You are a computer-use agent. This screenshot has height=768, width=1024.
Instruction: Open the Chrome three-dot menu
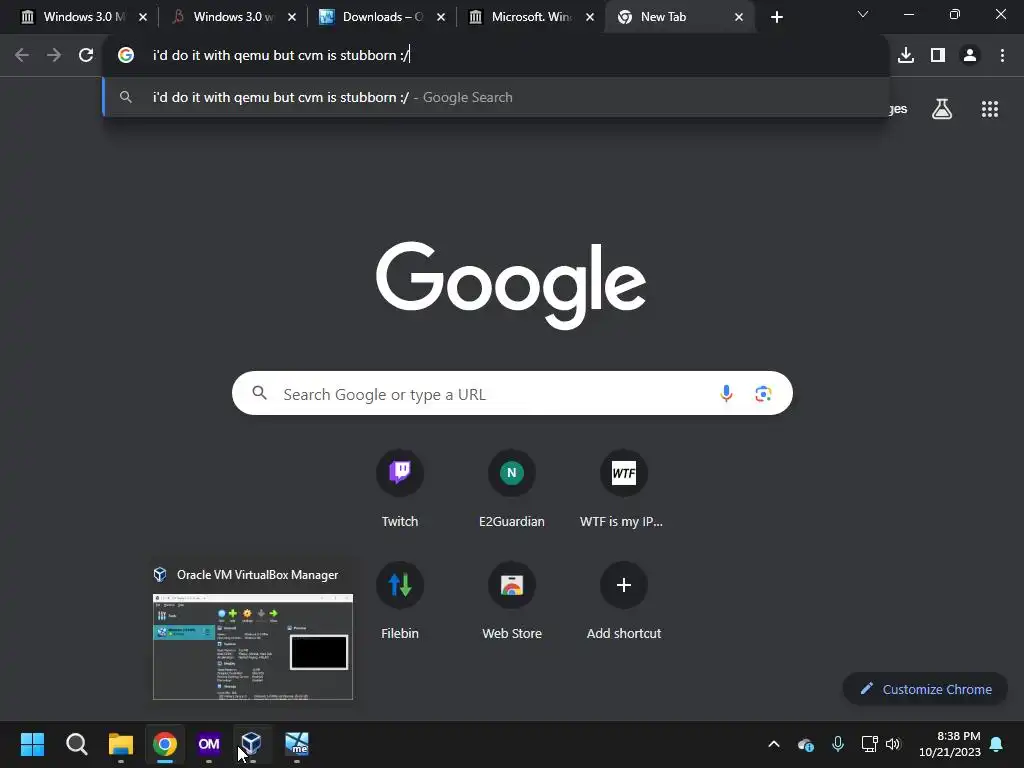[x=1002, y=56]
